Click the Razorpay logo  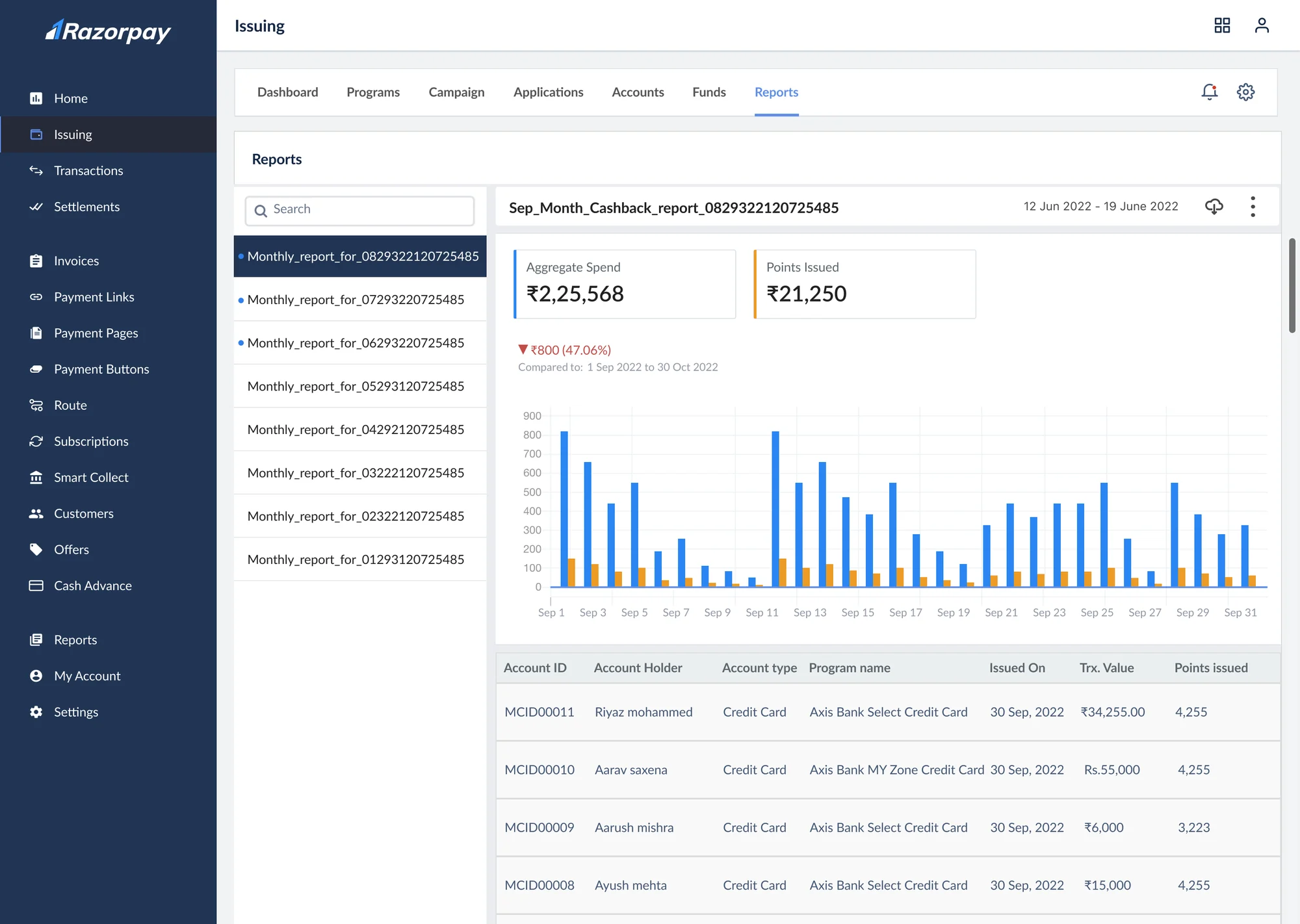(x=108, y=31)
